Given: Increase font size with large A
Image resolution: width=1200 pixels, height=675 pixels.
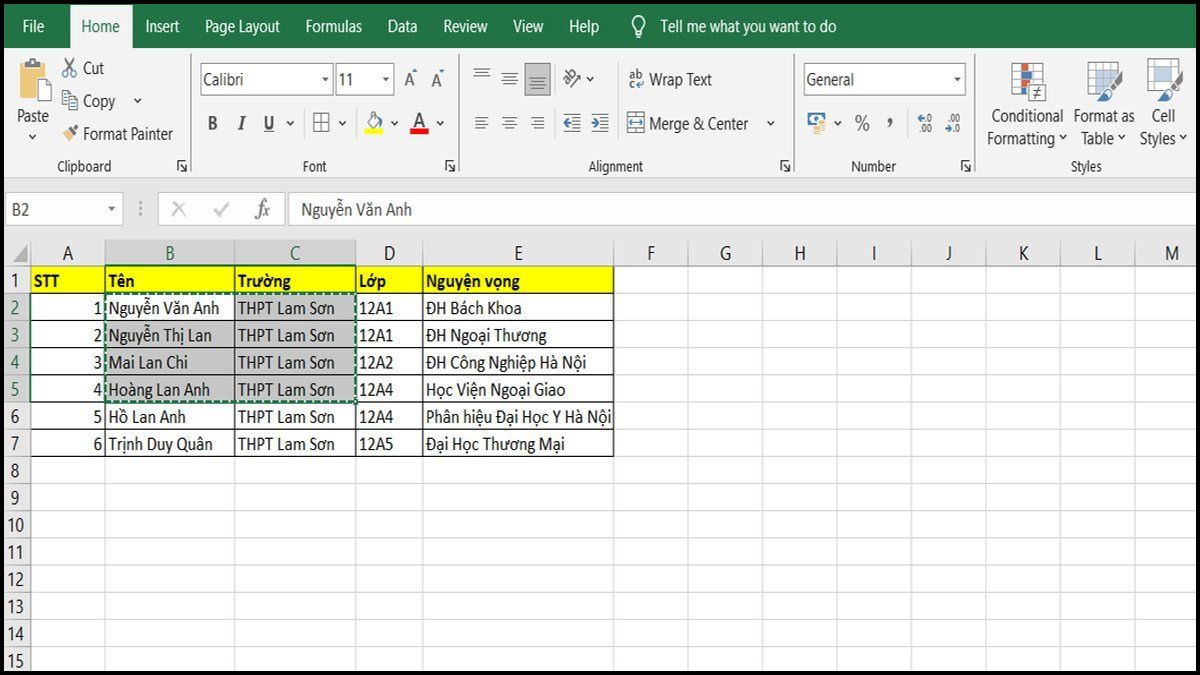Looking at the screenshot, I should (x=410, y=79).
